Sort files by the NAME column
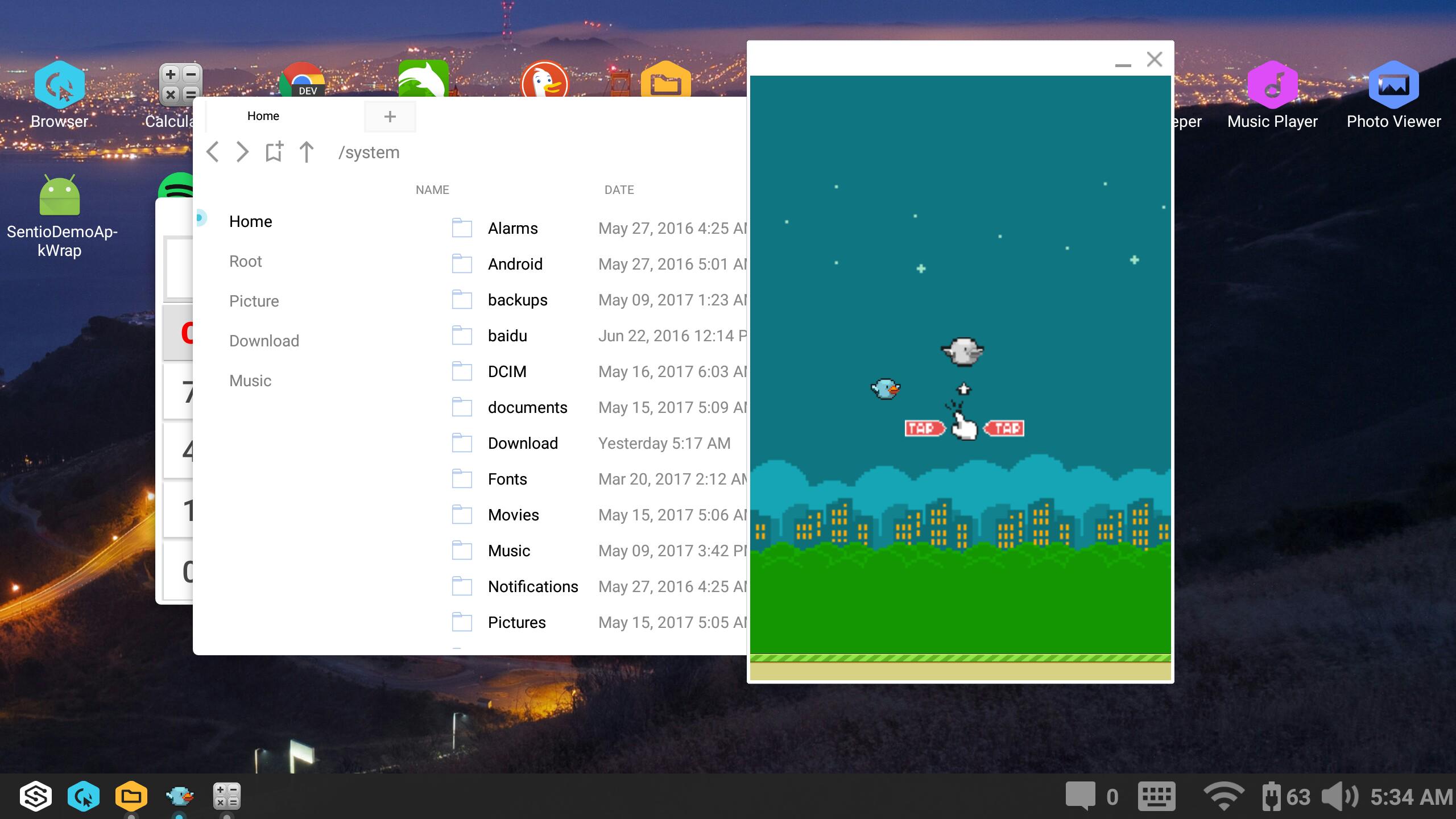The width and height of the screenshot is (1456, 819). [x=432, y=190]
